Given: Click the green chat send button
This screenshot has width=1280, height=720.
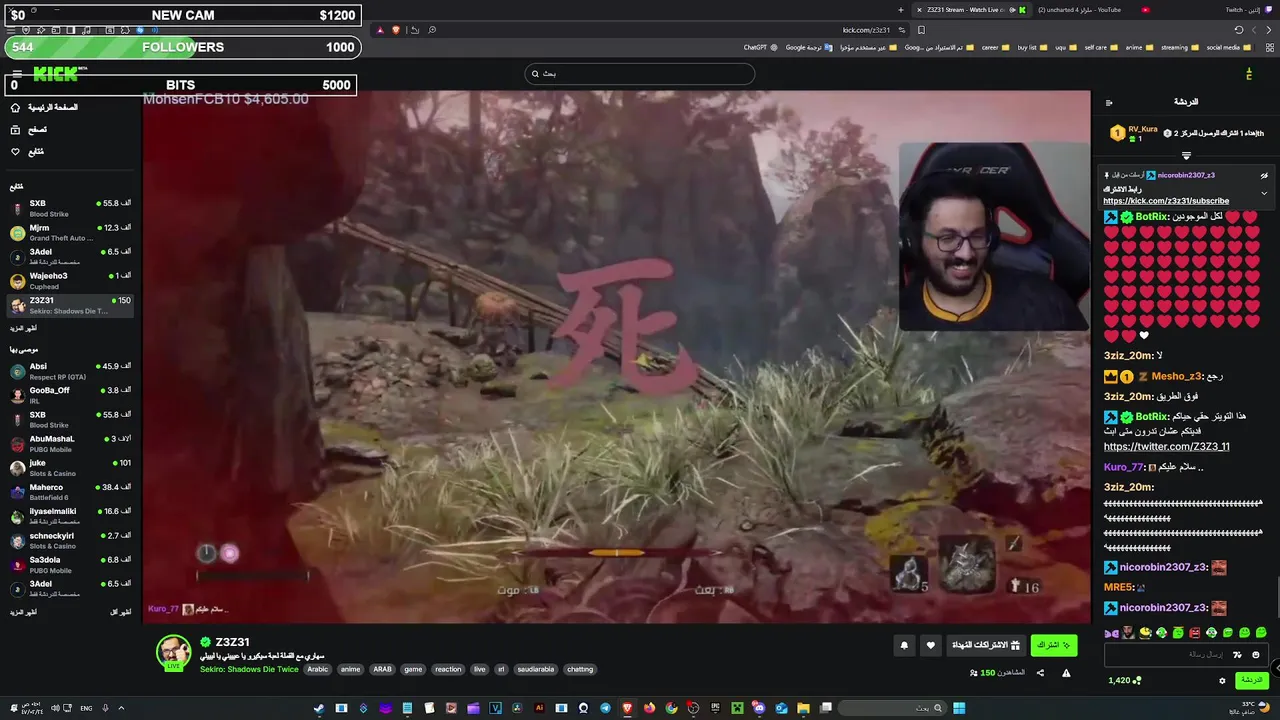Looking at the screenshot, I should (x=1251, y=680).
